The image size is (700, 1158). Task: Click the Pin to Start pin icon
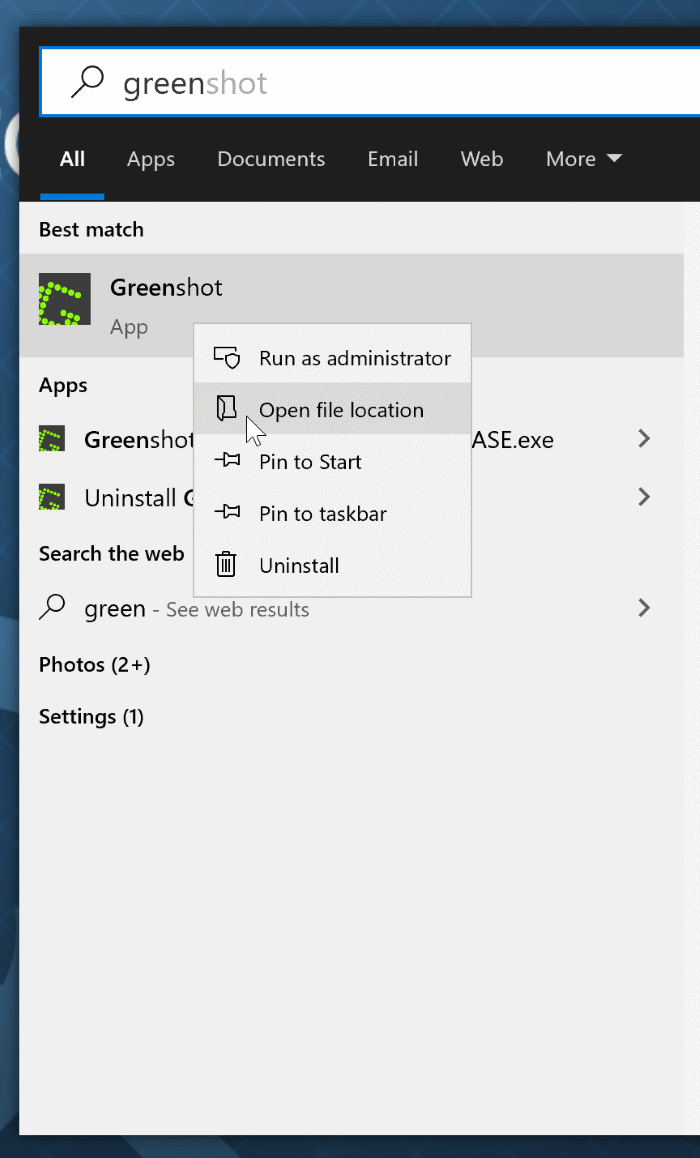pyautogui.click(x=227, y=460)
